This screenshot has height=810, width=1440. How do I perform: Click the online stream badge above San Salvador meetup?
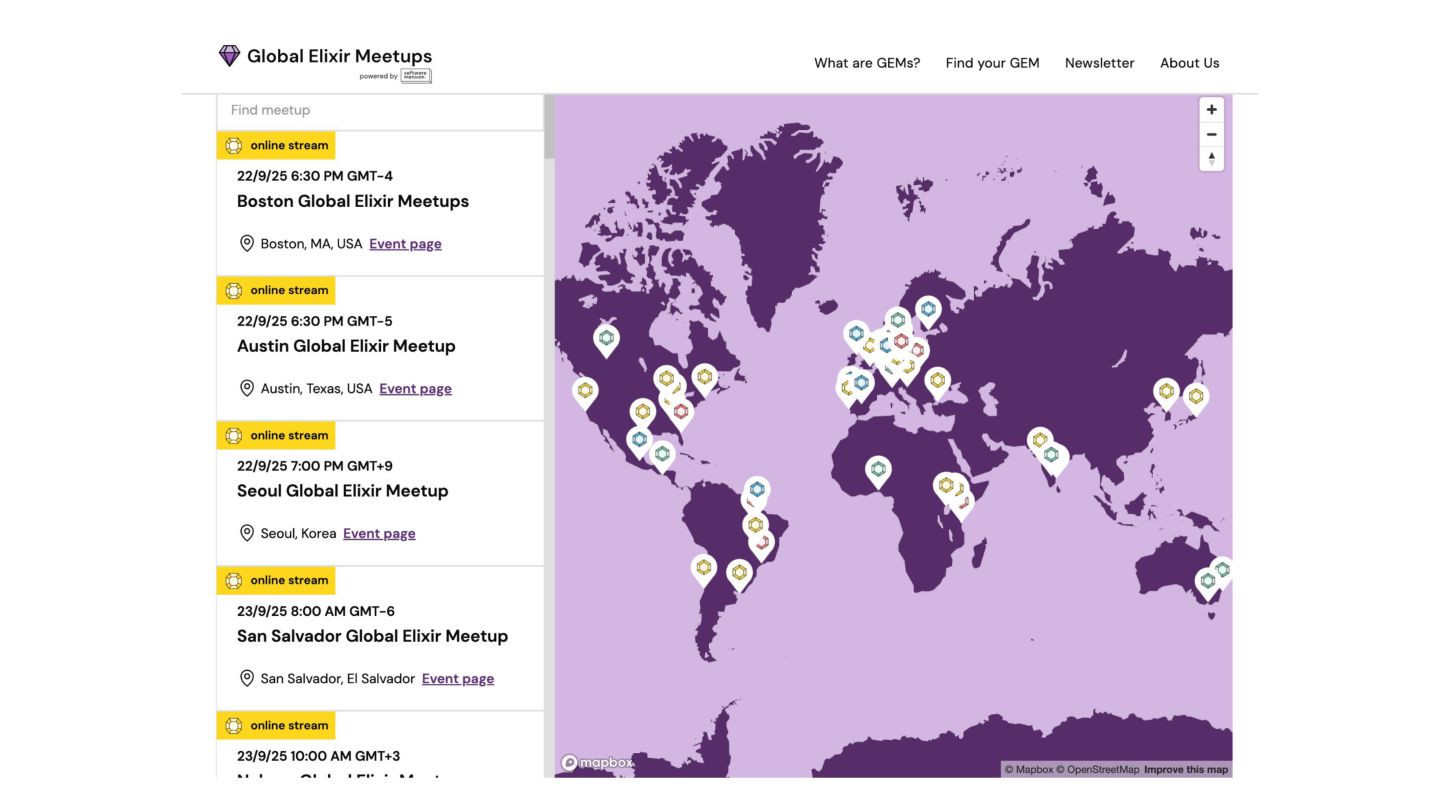[x=276, y=581]
